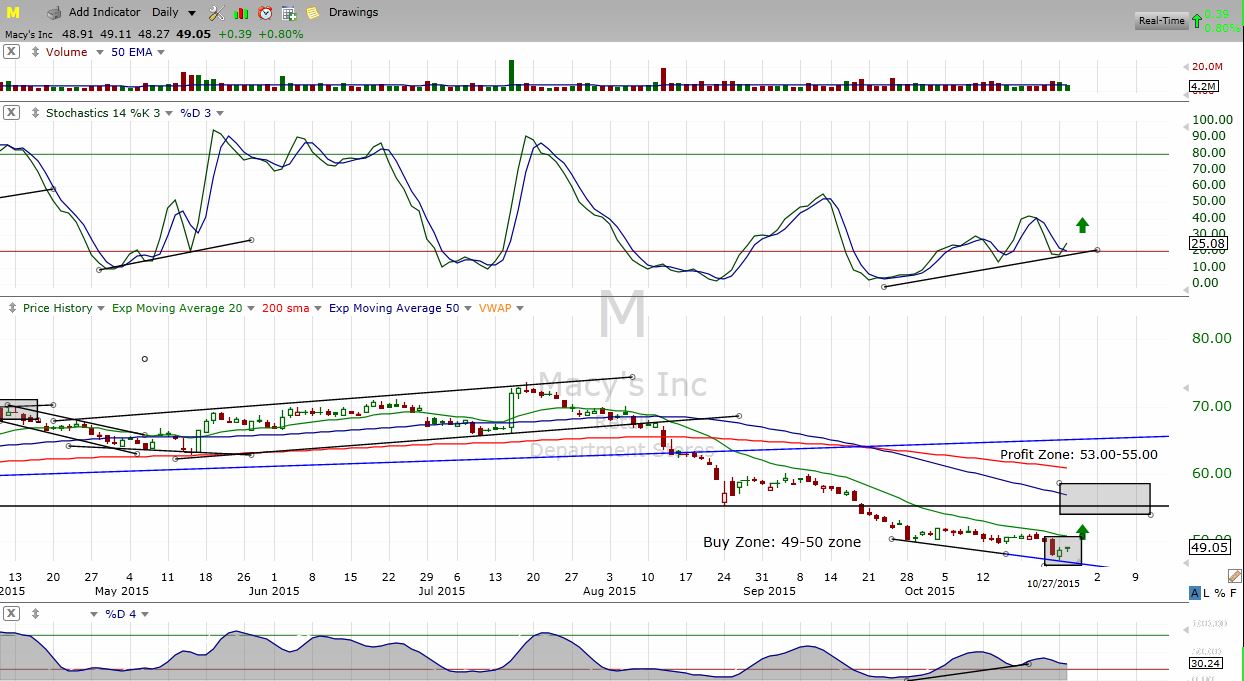Screen dimensions: 1244x681
Task: Open chart settings with the wrench icon
Action: click(216, 13)
